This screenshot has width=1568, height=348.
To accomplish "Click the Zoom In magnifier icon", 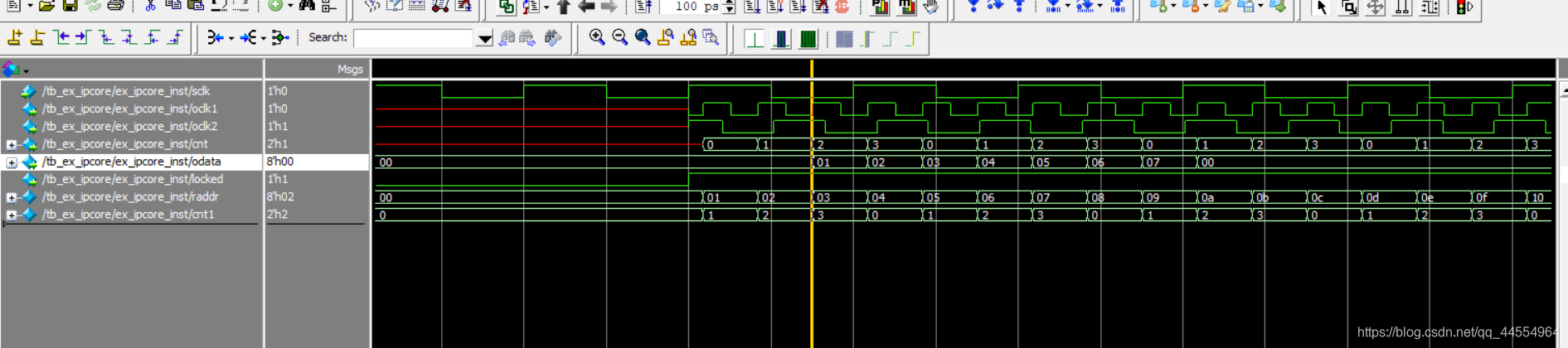I will tap(597, 37).
